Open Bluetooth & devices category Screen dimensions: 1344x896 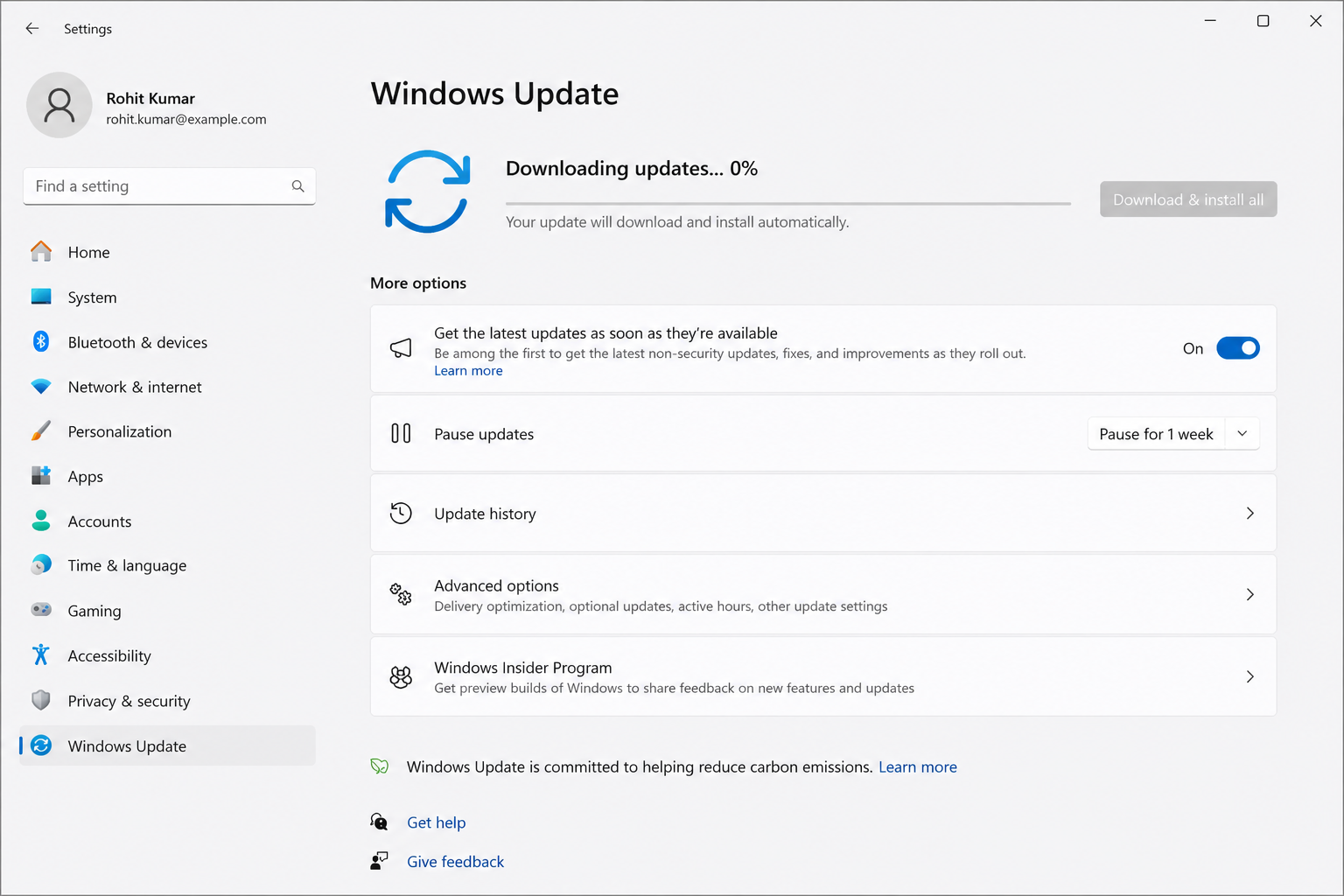[167, 342]
